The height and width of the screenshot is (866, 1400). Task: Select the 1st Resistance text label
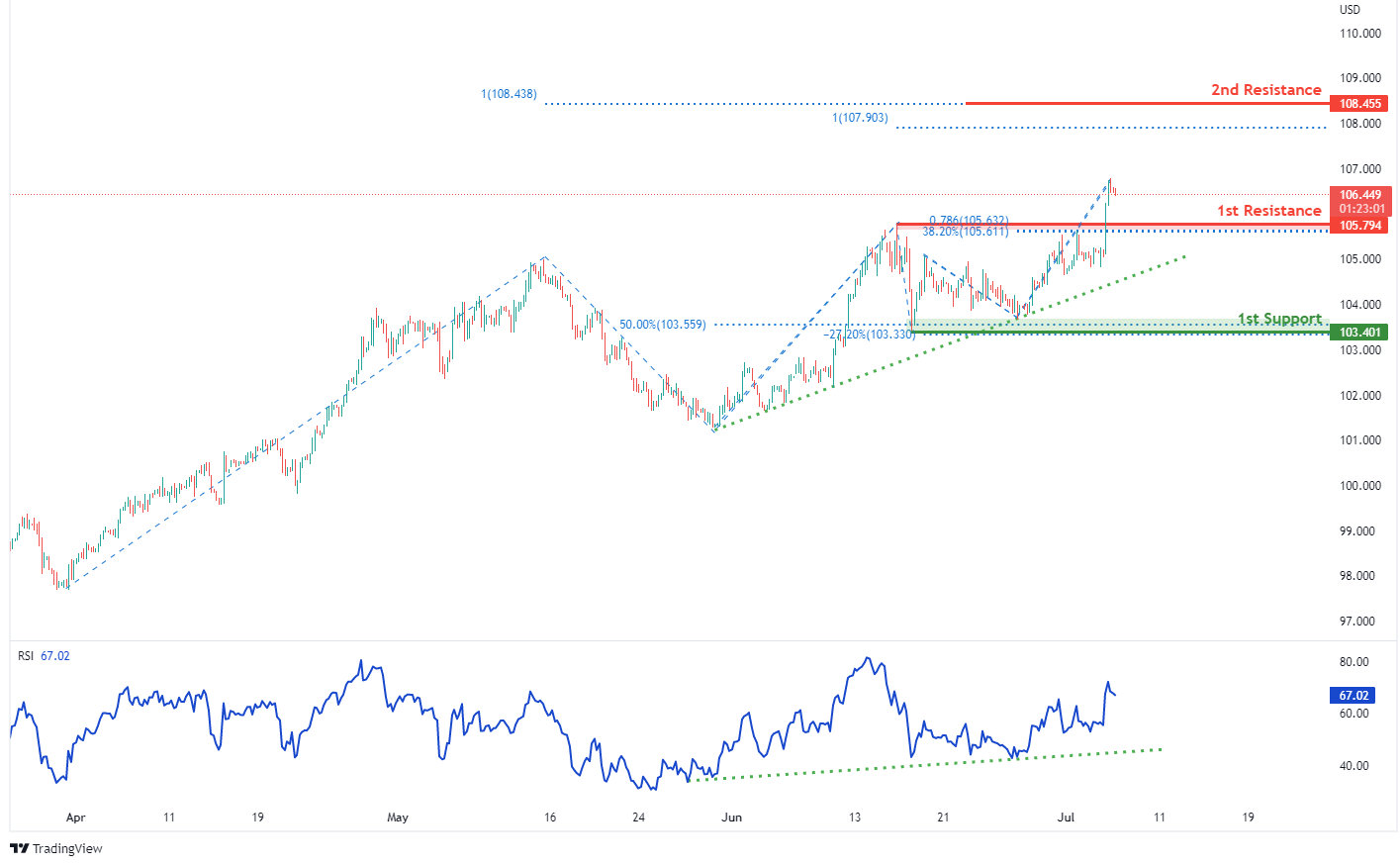[1268, 211]
